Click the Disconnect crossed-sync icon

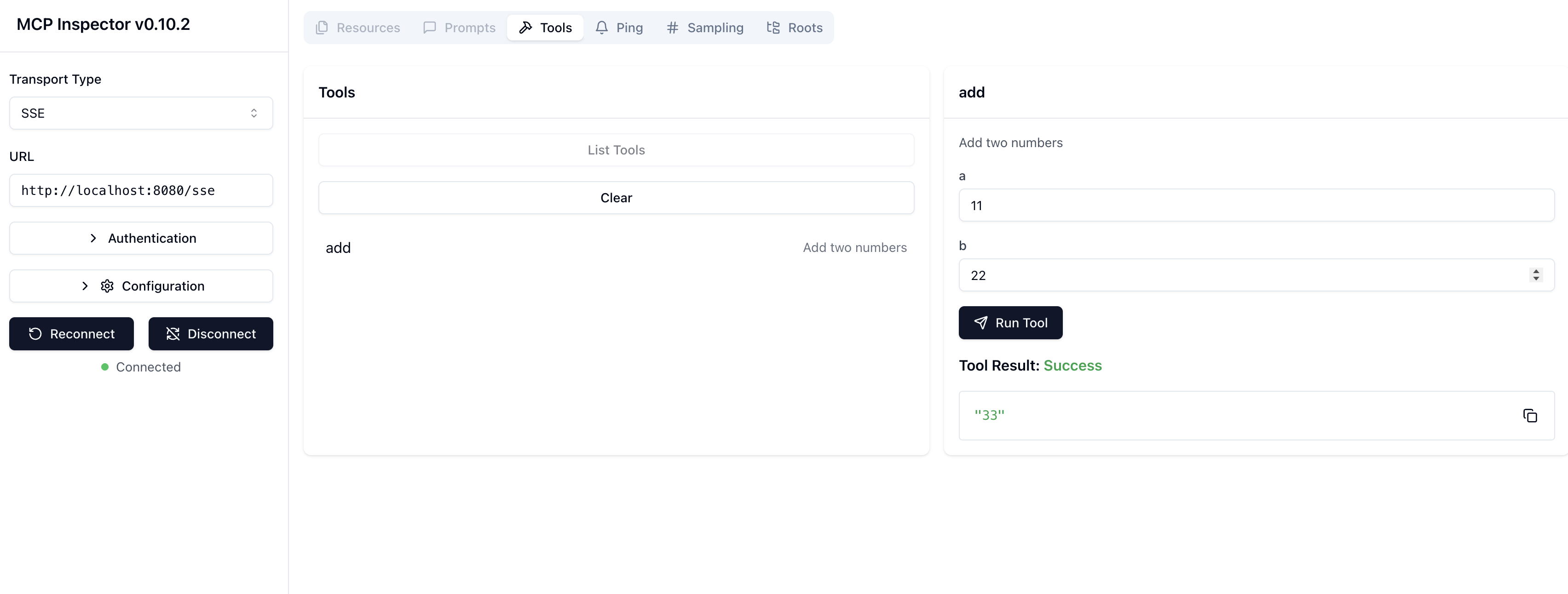pyautogui.click(x=173, y=334)
